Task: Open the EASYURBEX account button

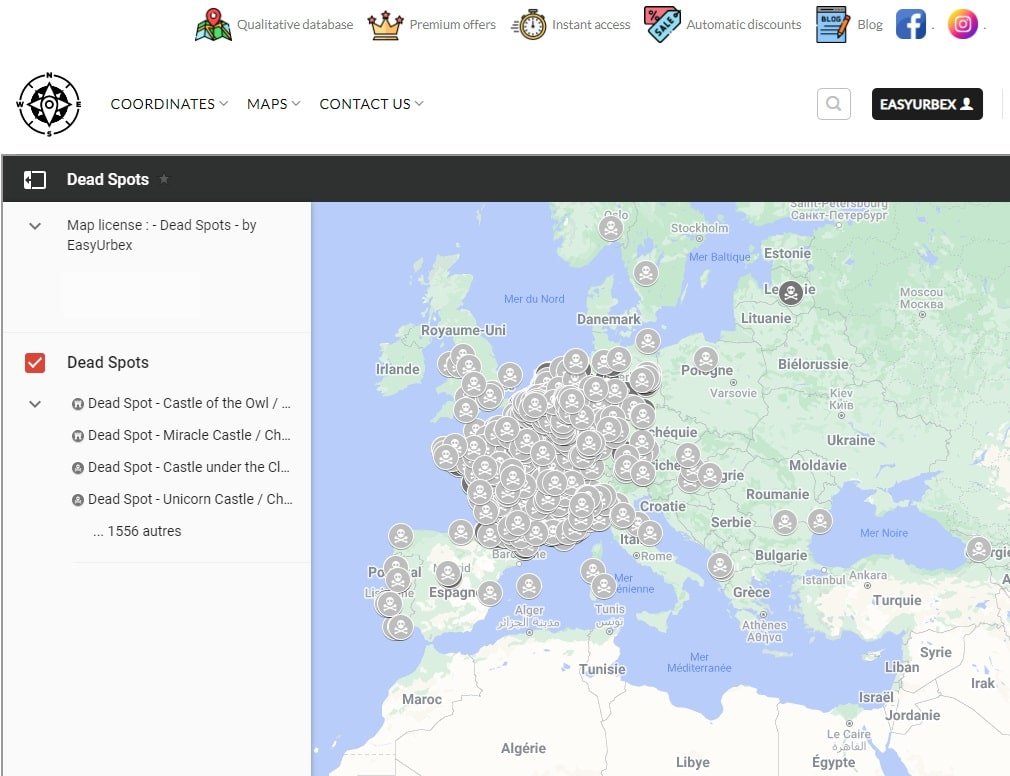Action: 927,104
